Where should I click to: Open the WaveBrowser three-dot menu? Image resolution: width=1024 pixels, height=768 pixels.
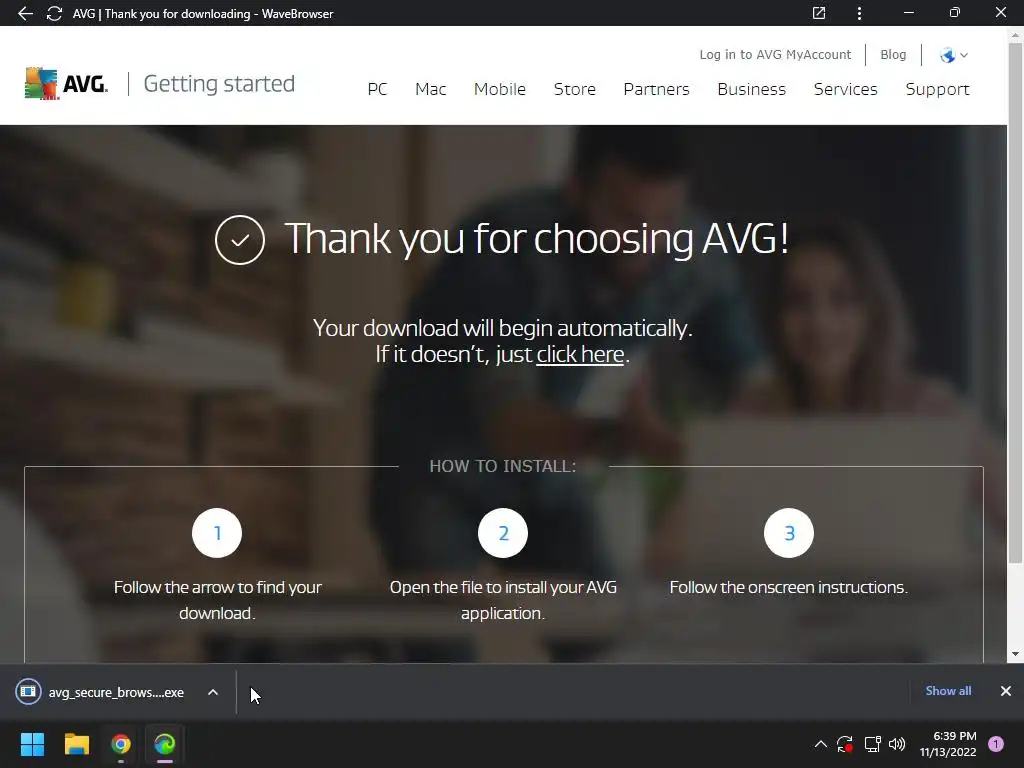[x=859, y=13]
